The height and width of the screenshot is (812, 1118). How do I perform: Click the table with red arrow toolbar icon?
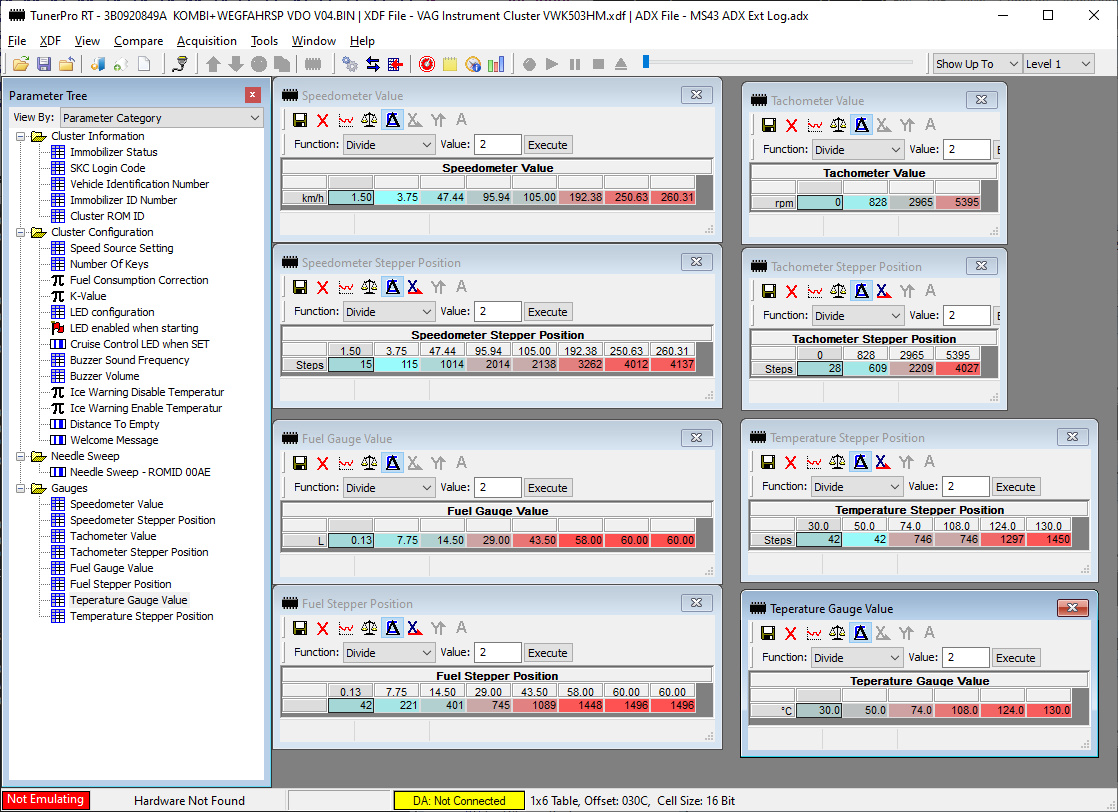tap(395, 64)
